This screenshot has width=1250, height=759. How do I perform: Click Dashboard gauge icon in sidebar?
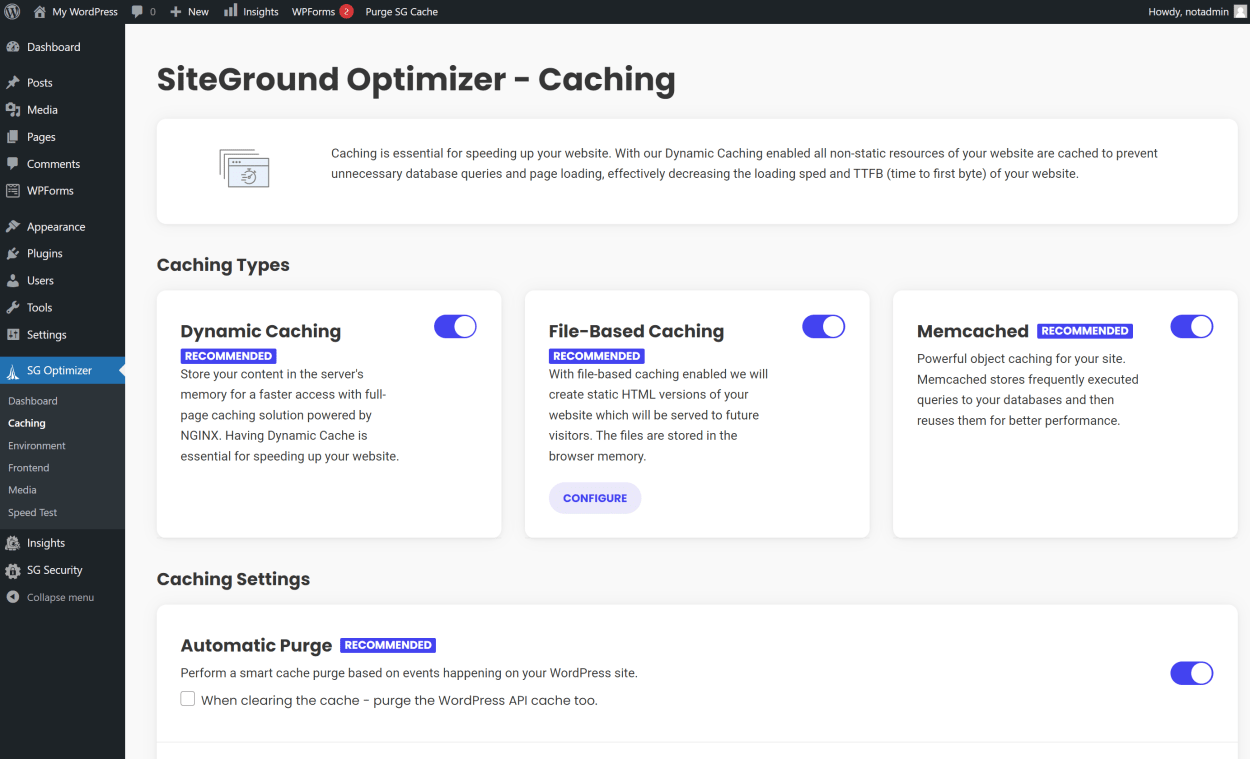click(x=13, y=47)
